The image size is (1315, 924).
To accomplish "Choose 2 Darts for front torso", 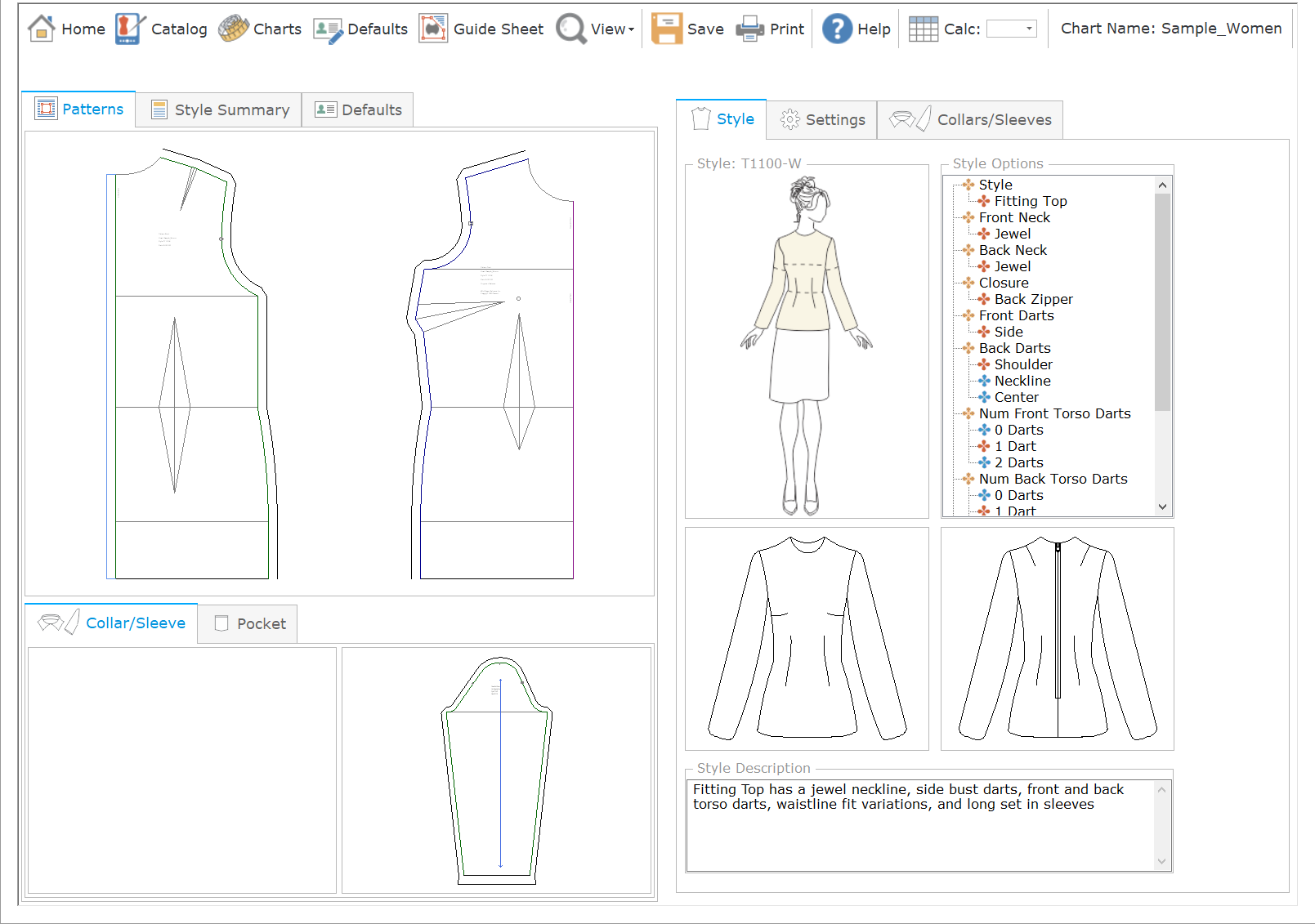I will 1018,462.
